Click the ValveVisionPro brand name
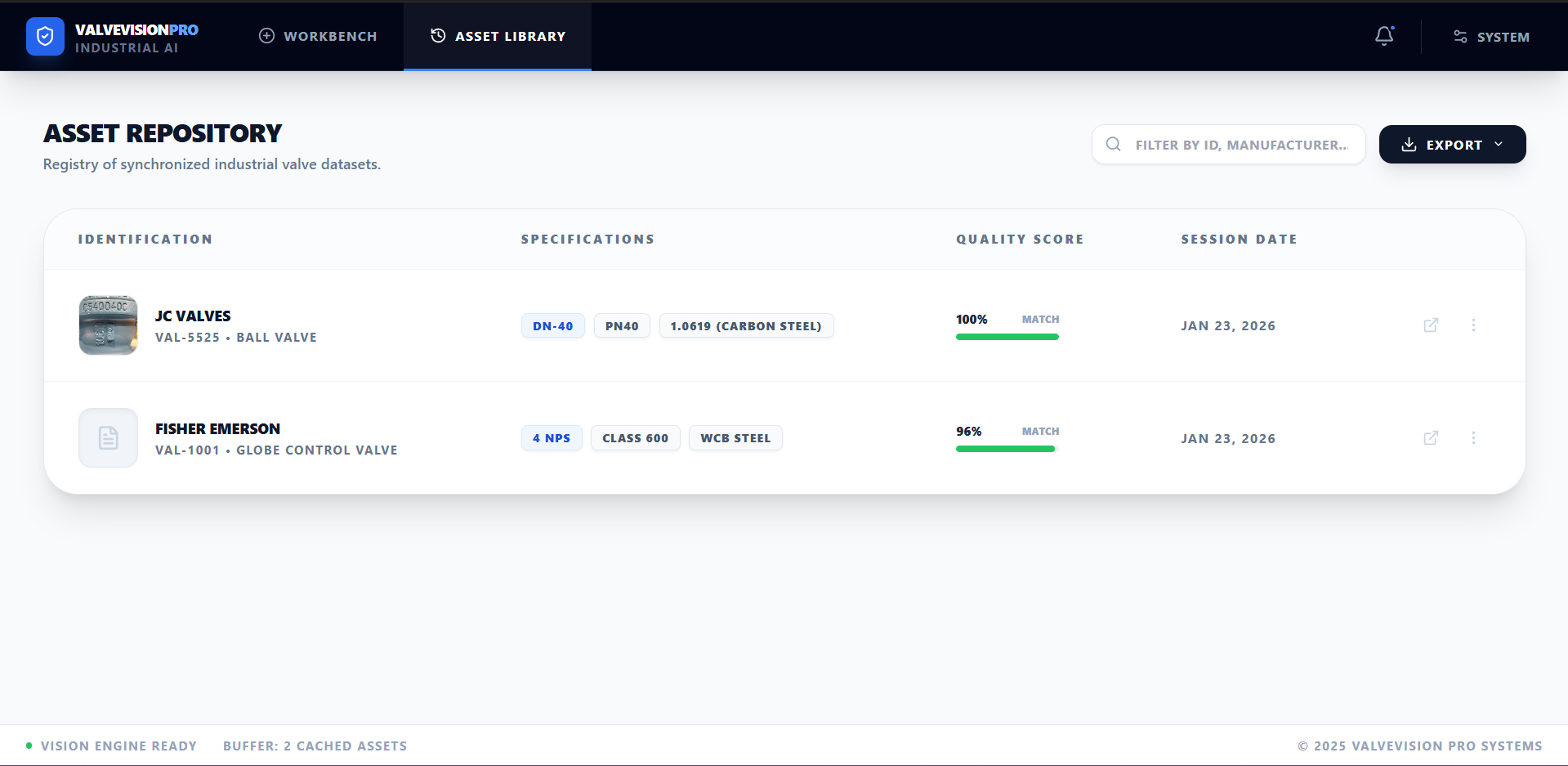The image size is (1568, 766). [136, 30]
